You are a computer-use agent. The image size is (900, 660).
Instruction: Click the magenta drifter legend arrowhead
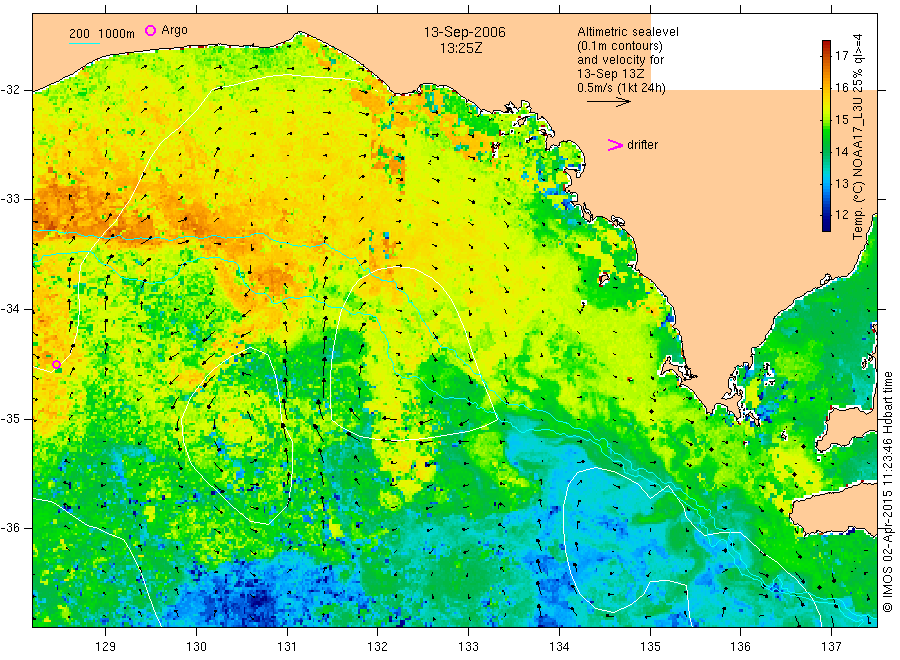[x=615, y=145]
